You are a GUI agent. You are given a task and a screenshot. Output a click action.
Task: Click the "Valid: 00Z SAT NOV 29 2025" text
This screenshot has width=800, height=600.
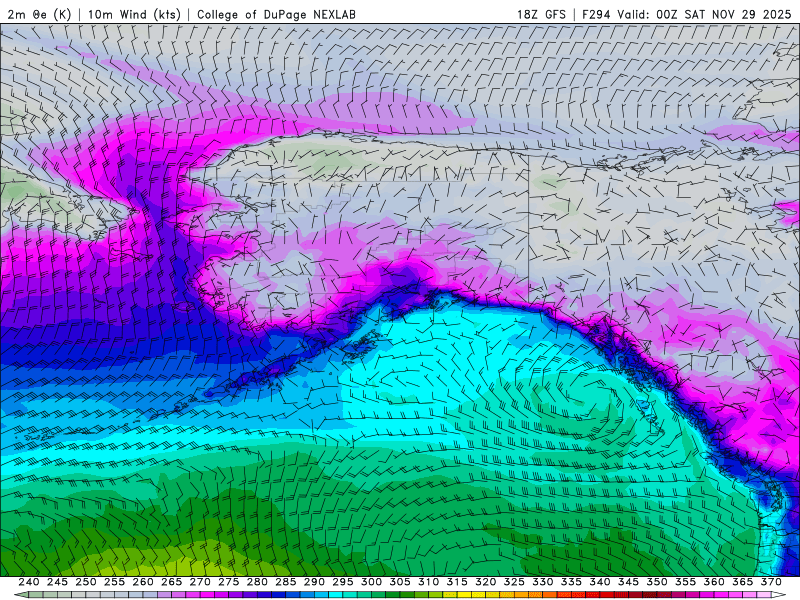pyautogui.click(x=704, y=14)
